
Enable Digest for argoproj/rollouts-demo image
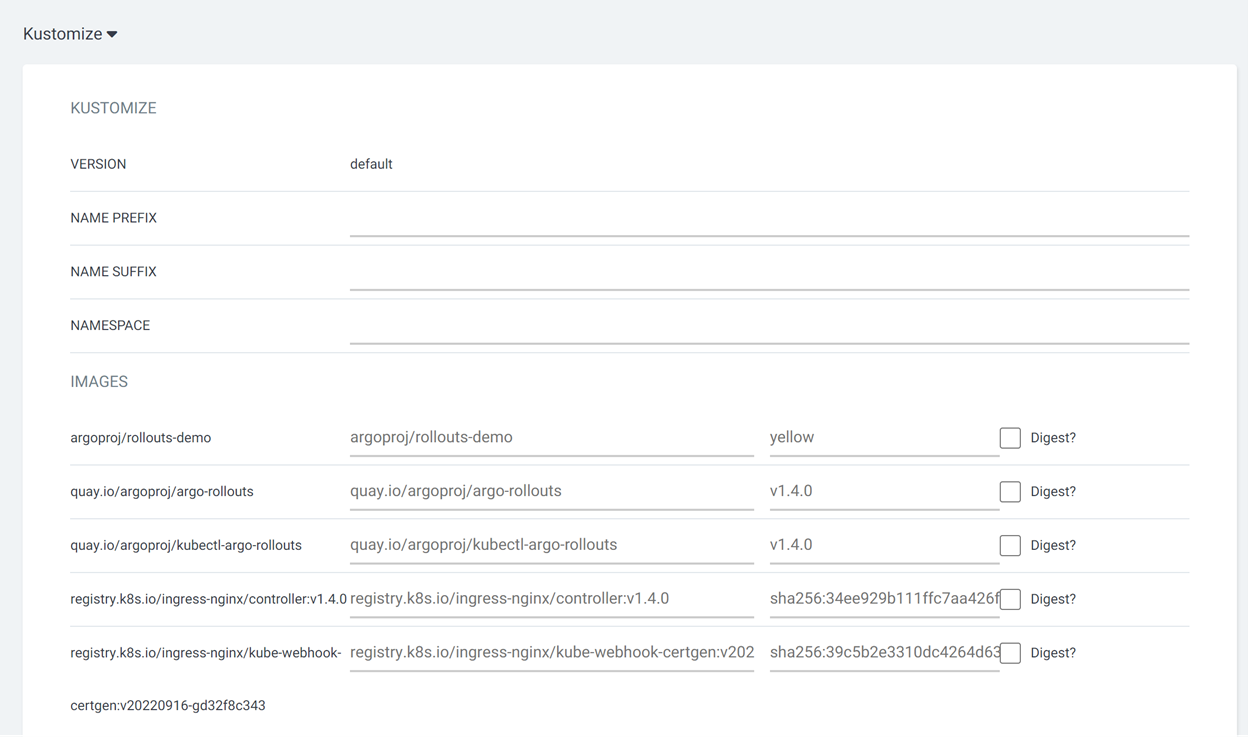(x=1010, y=438)
